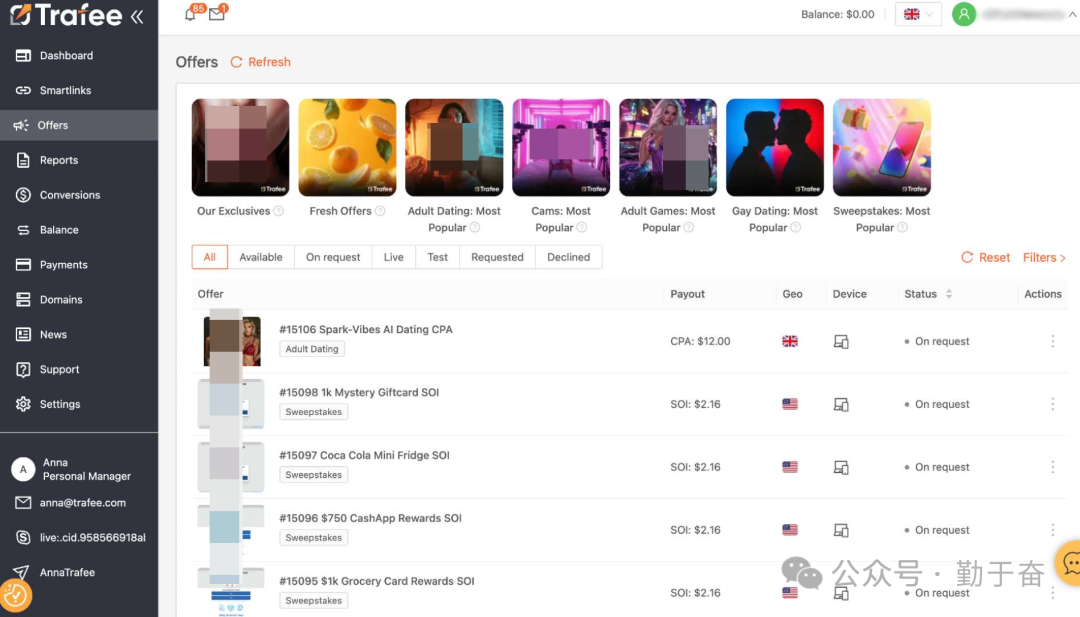Click help icon under Gay Dating Popular
1080x617 pixels.
point(796,228)
